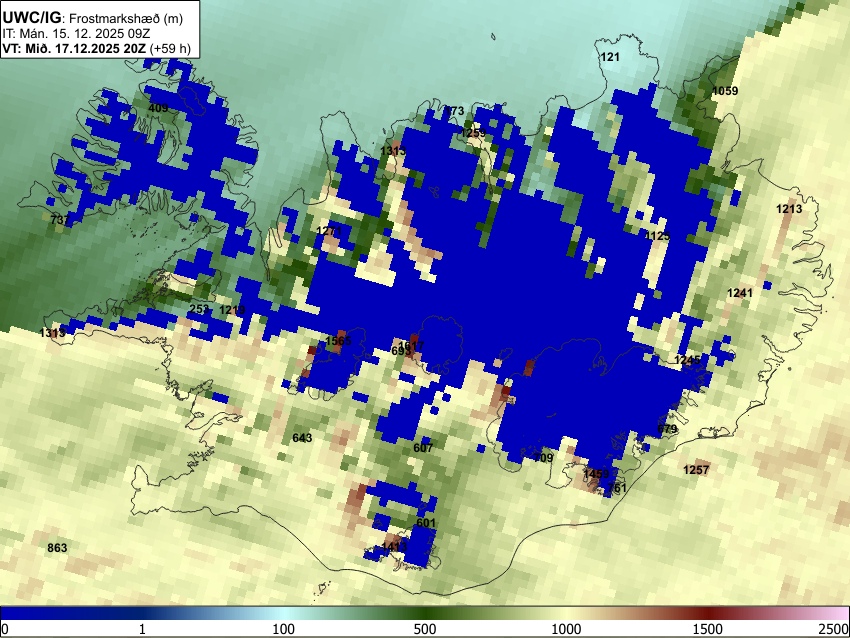Click the '607' map value

coord(423,448)
